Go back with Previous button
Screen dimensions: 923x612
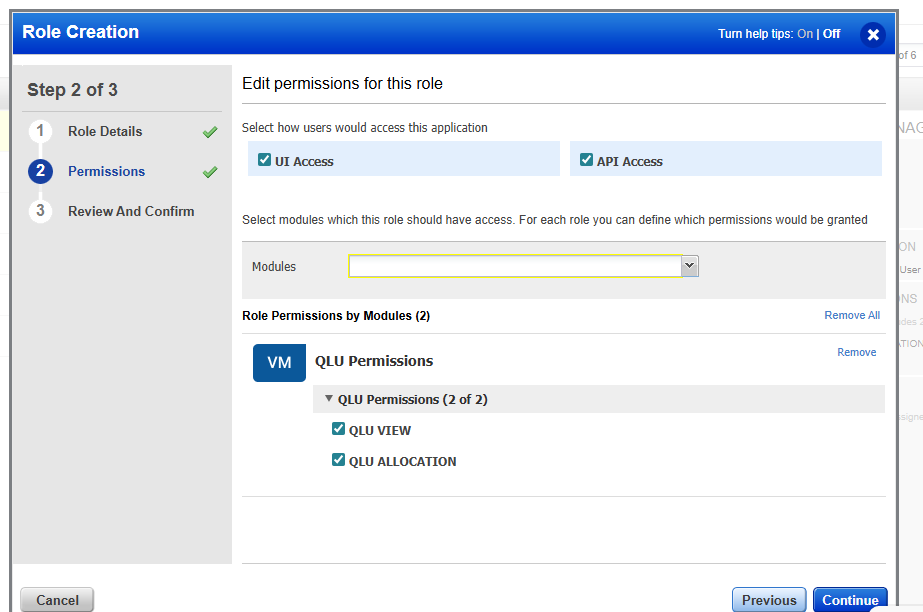click(x=769, y=600)
